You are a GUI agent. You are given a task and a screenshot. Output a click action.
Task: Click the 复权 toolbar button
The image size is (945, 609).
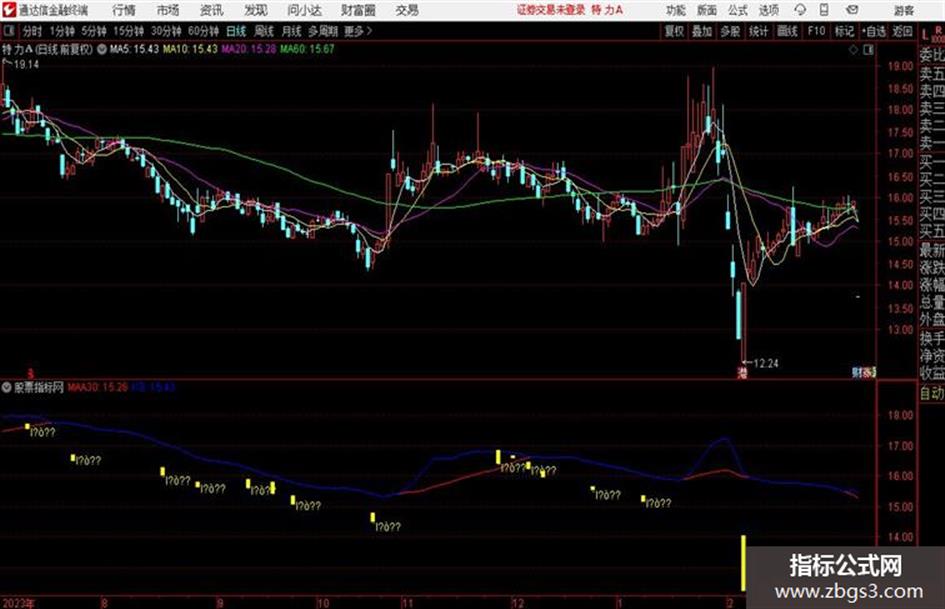click(x=674, y=31)
